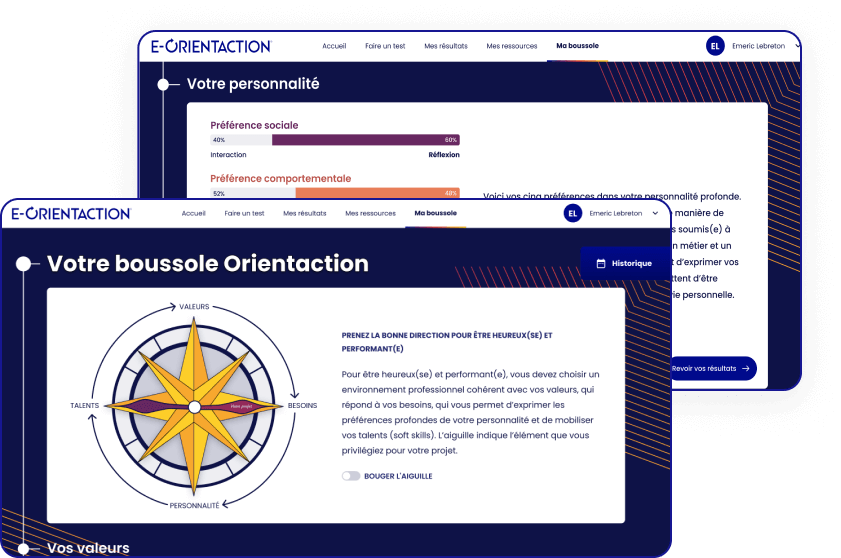The height and width of the screenshot is (558, 841).
Task: Click the arrow icon on Revoir vos résultats
Action: [x=746, y=368]
